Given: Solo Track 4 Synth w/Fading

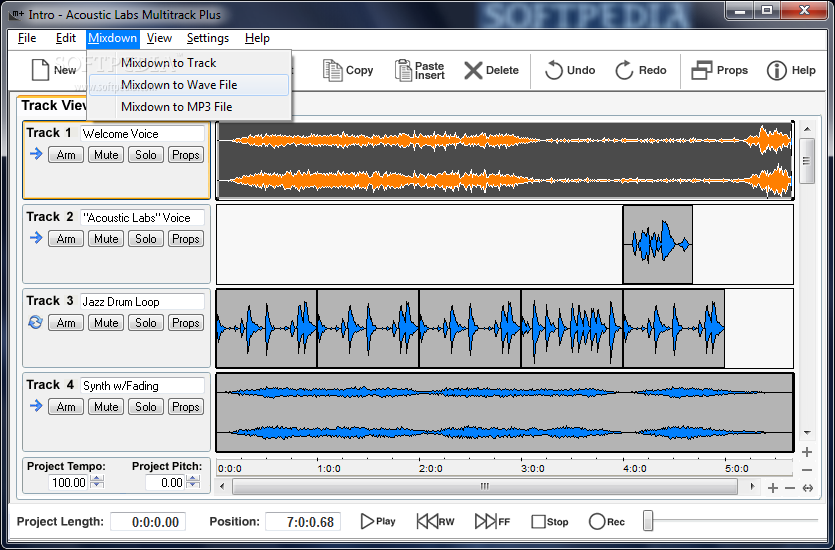Looking at the screenshot, I should pos(146,407).
